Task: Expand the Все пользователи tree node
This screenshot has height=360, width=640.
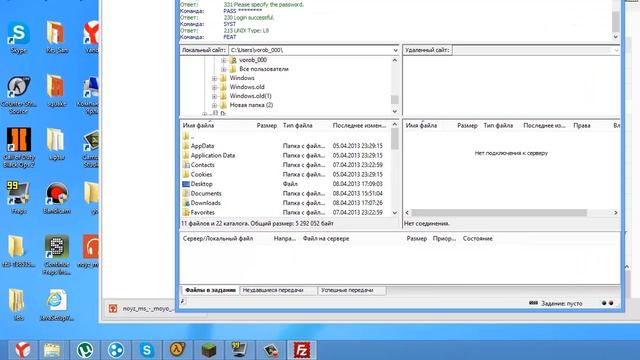Action: (224, 69)
